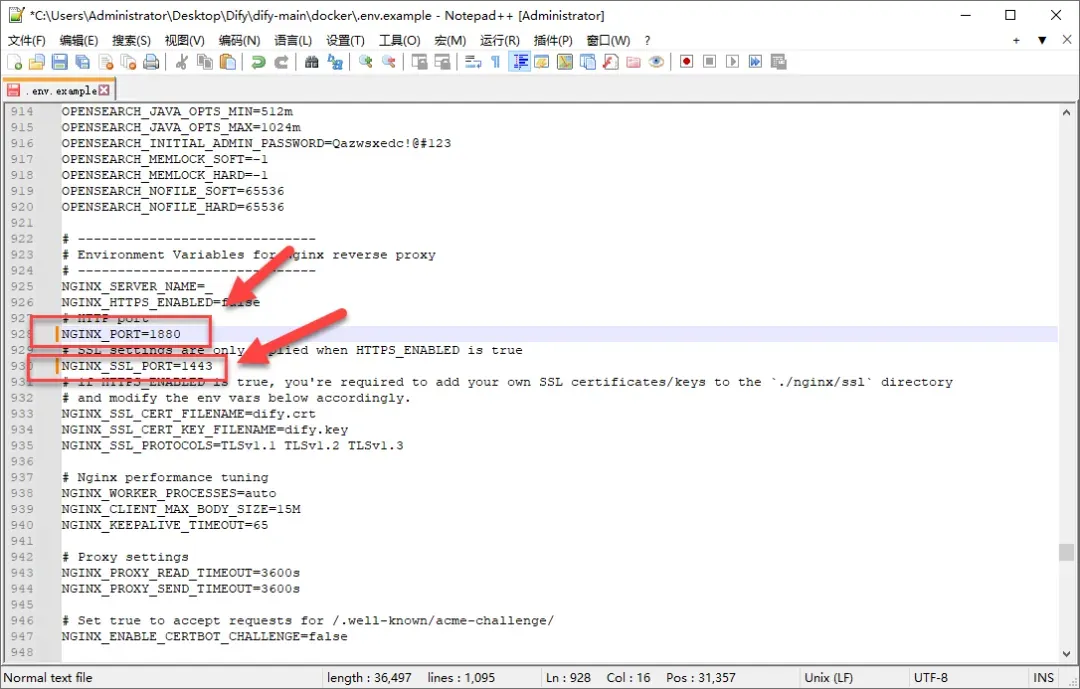
Task: Close the .env.example tab with red X
Action: (x=104, y=90)
